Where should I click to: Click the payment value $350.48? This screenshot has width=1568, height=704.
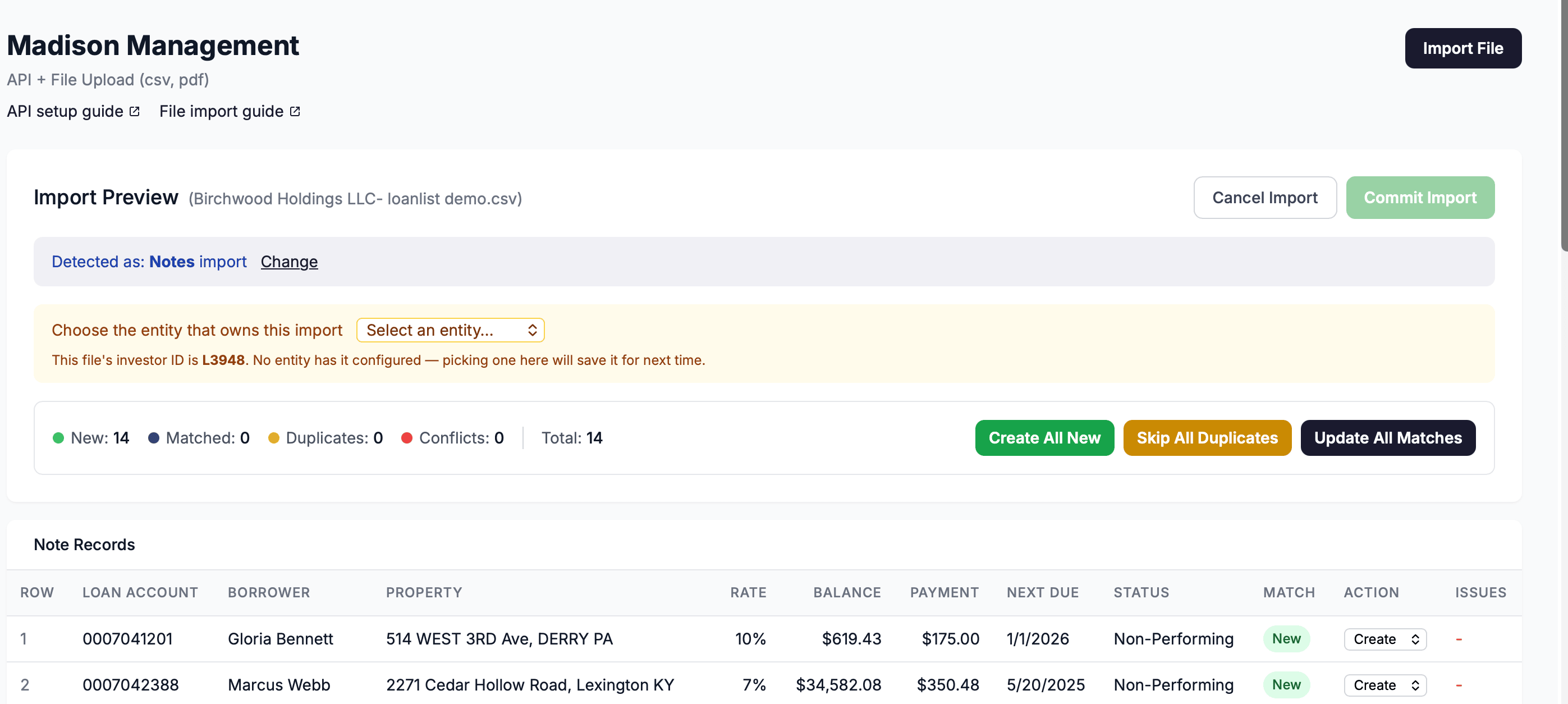pos(948,684)
